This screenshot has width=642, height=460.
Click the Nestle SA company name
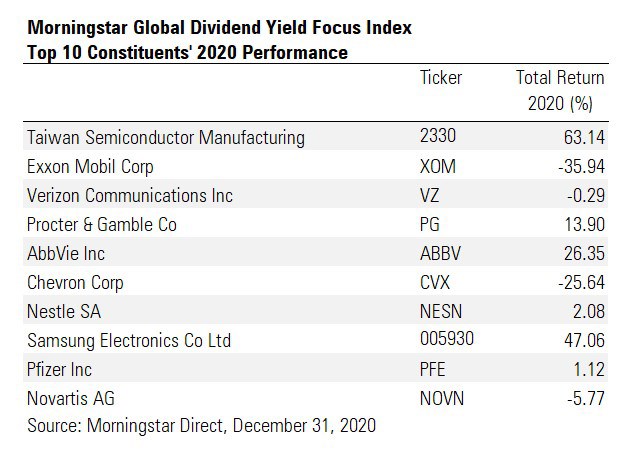coord(67,311)
